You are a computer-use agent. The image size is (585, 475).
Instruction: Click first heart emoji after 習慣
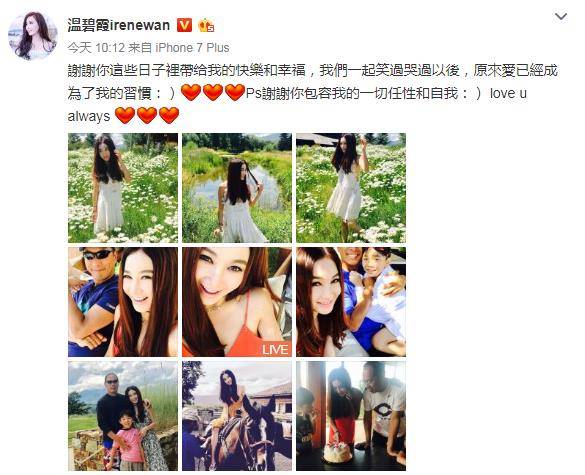191,93
